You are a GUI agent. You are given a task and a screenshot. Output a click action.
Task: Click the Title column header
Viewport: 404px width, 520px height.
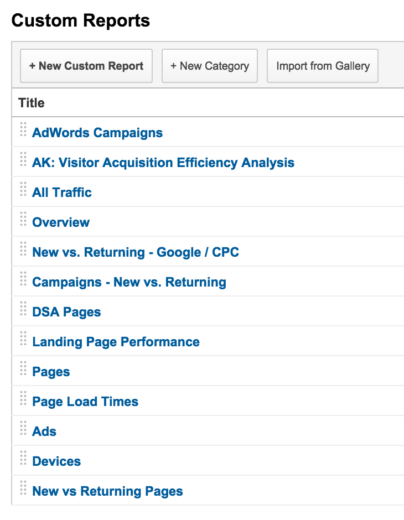(x=31, y=103)
